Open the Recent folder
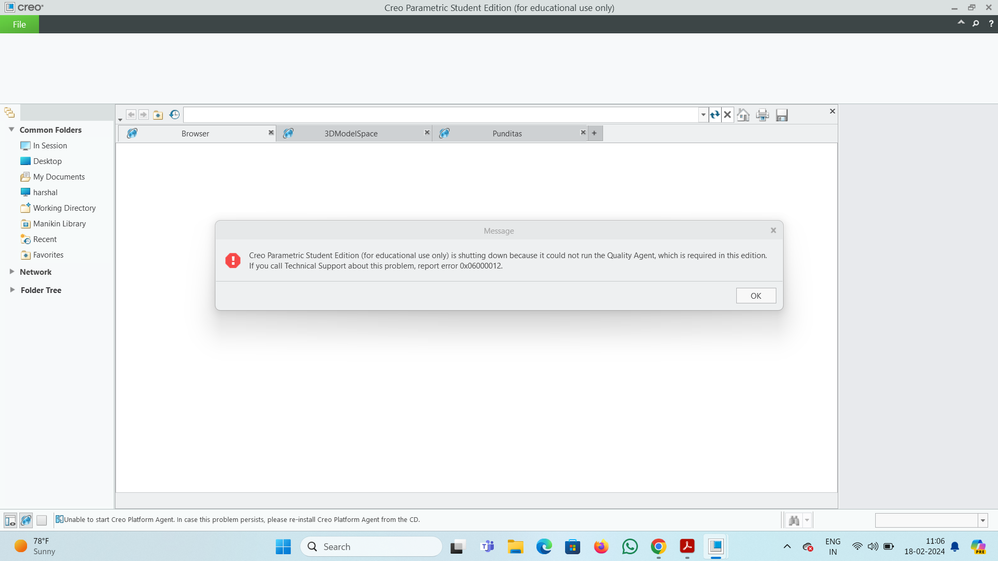The image size is (998, 561). click(x=38, y=239)
